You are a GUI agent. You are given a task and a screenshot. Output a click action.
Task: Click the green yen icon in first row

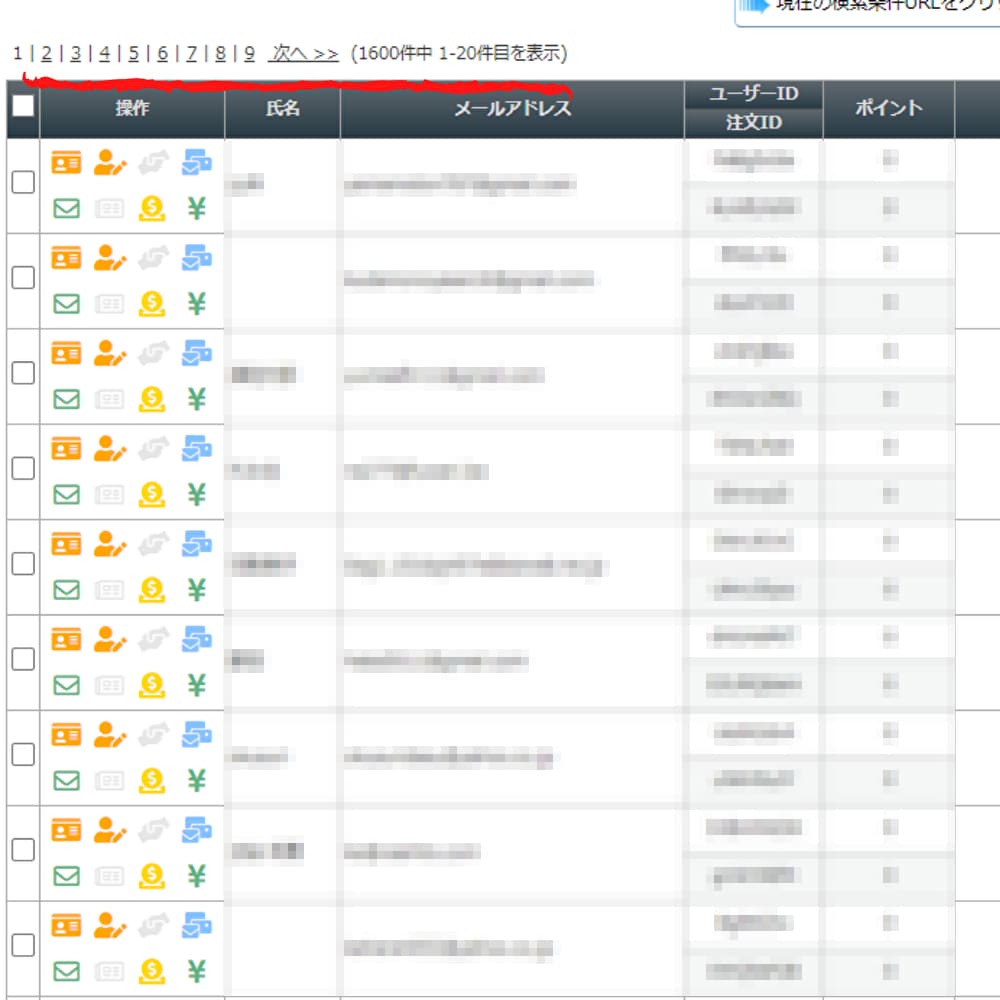(196, 208)
